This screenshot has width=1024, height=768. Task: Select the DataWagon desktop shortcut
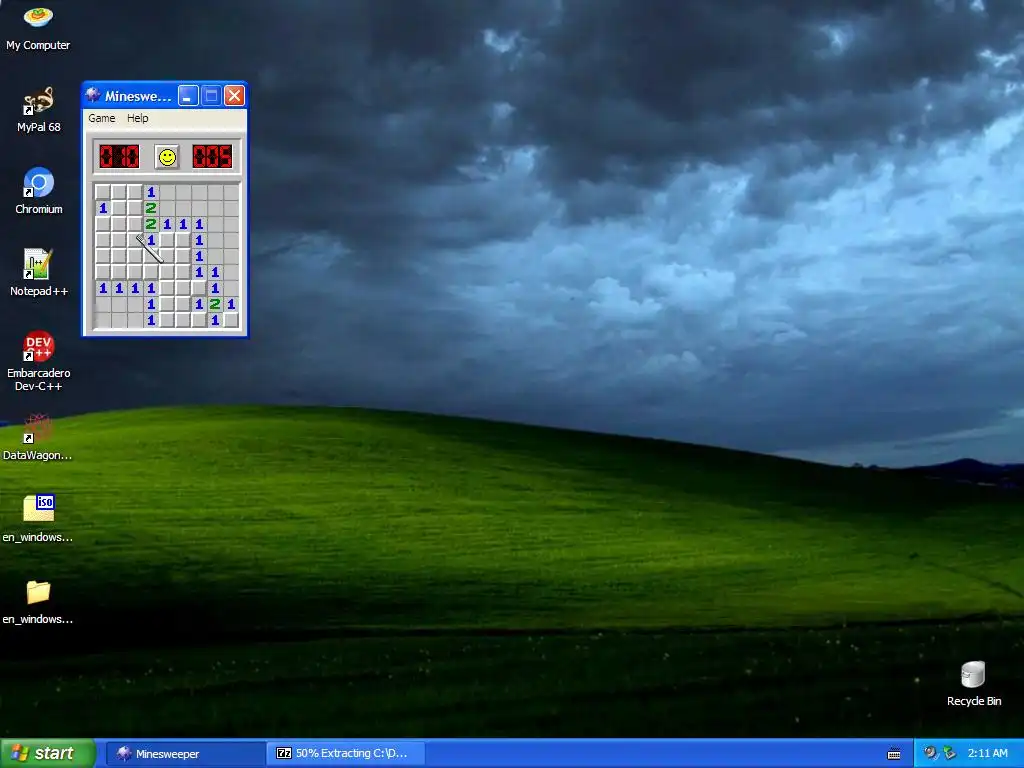coord(38,437)
